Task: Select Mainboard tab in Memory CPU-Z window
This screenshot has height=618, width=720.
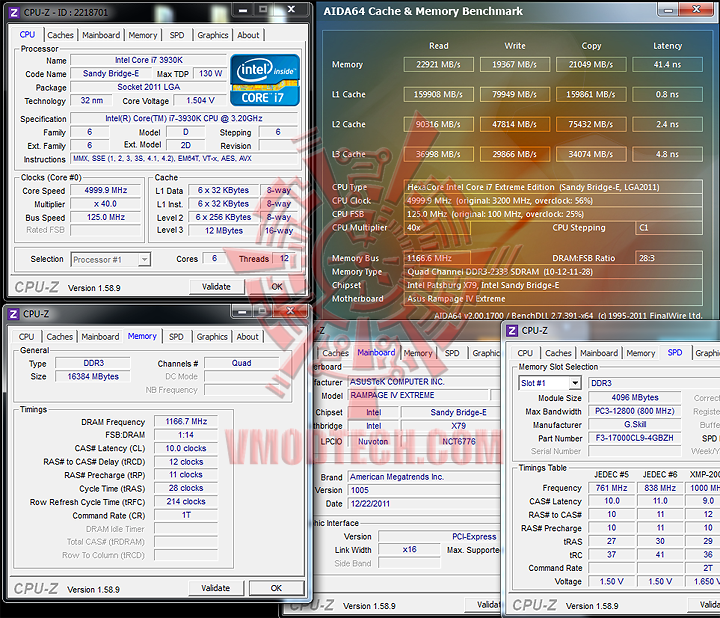Action: [100, 337]
